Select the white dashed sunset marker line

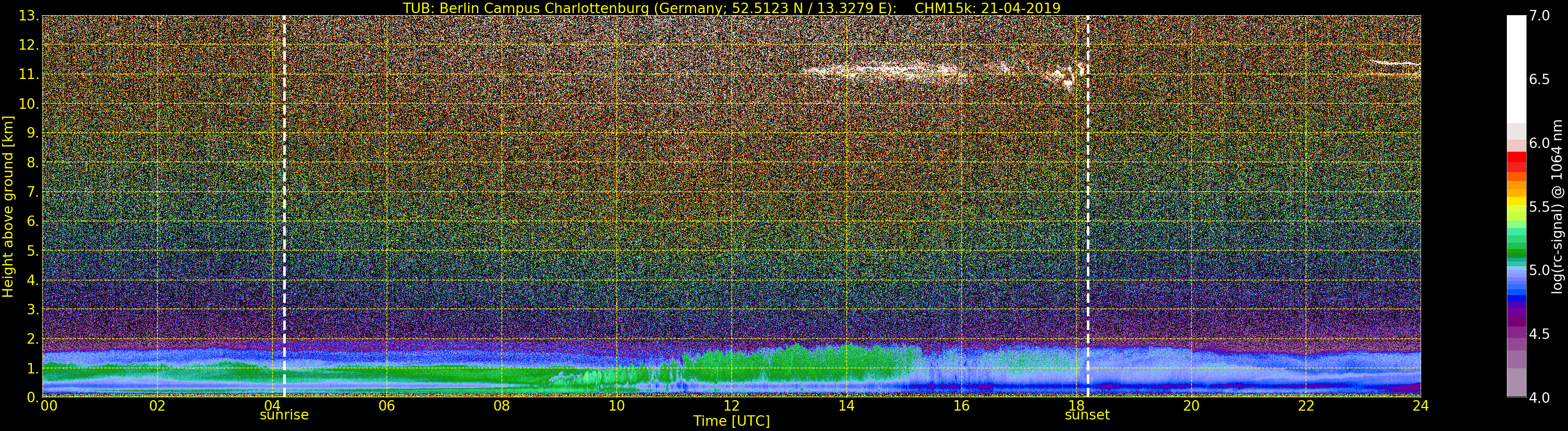pos(1088,206)
